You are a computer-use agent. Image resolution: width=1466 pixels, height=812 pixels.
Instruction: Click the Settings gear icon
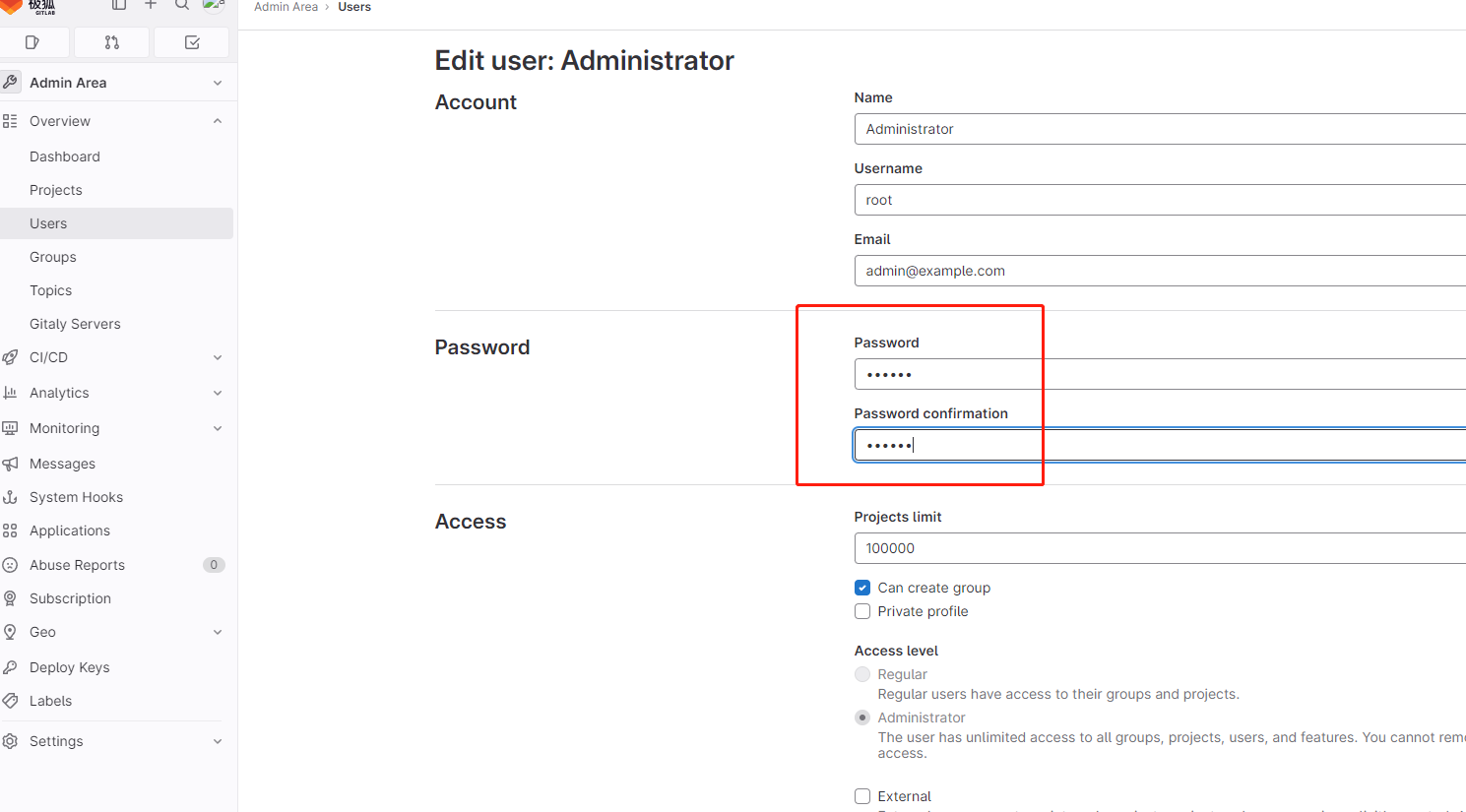(x=10, y=741)
